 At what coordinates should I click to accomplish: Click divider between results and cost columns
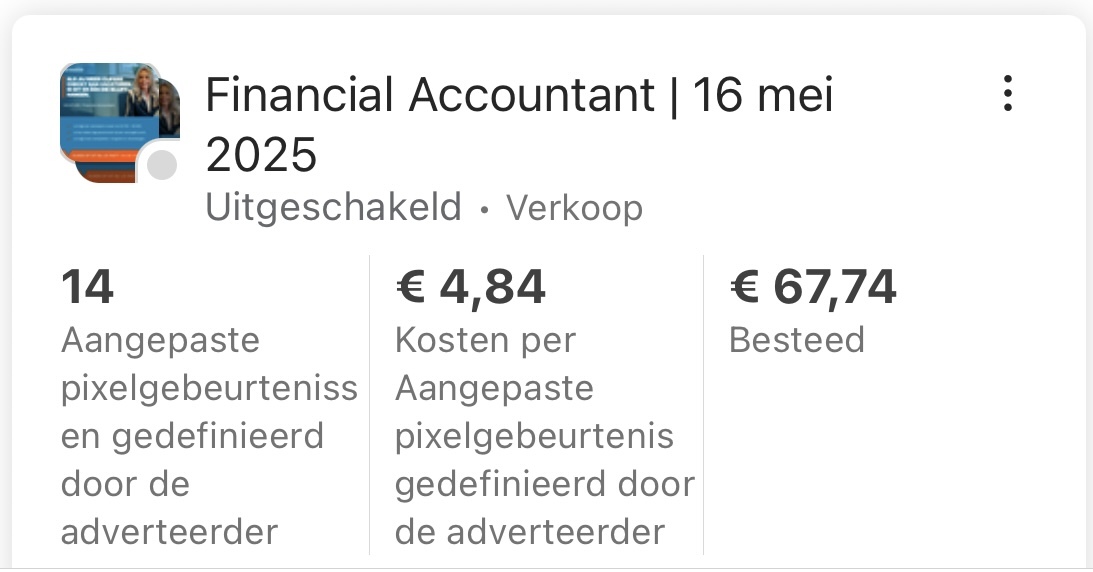(370, 405)
